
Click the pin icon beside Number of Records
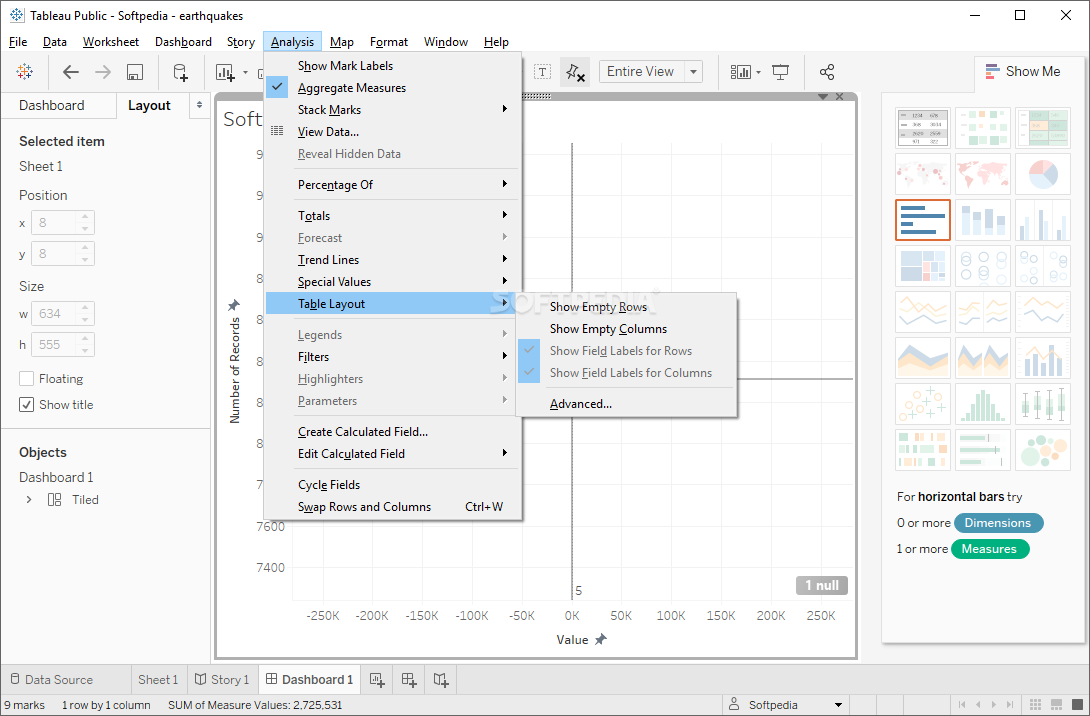pyautogui.click(x=234, y=304)
